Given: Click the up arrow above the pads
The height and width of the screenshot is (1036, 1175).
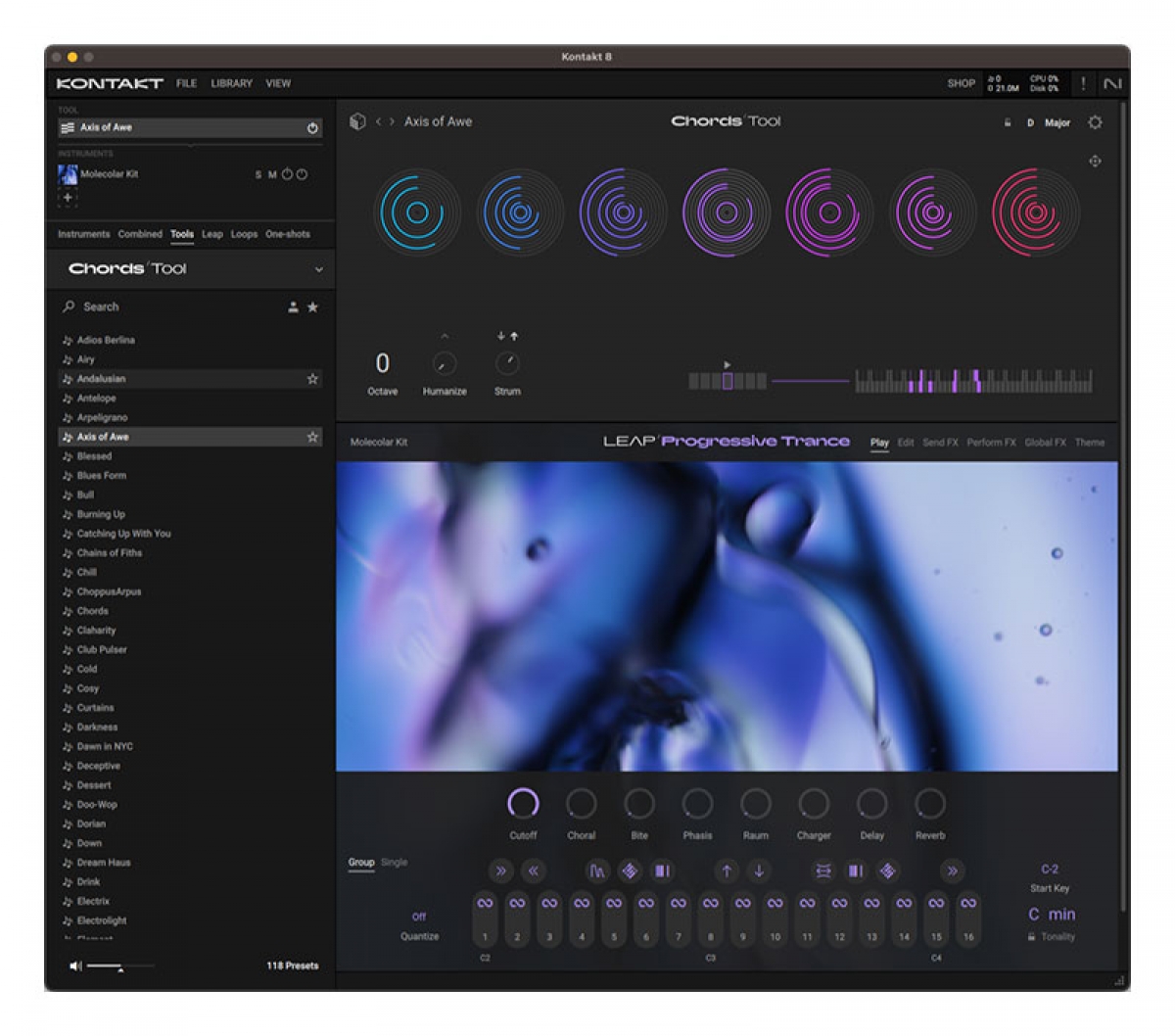Looking at the screenshot, I should (727, 871).
